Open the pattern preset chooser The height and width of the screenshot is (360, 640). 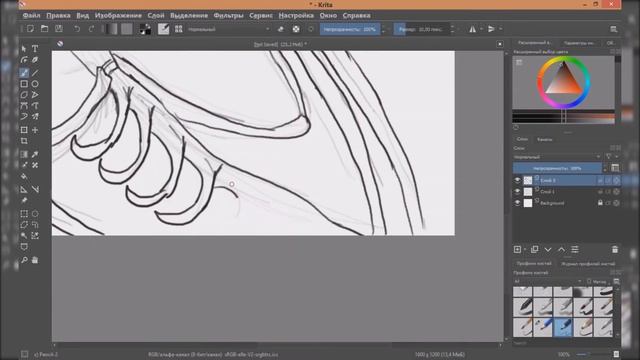coord(127,29)
